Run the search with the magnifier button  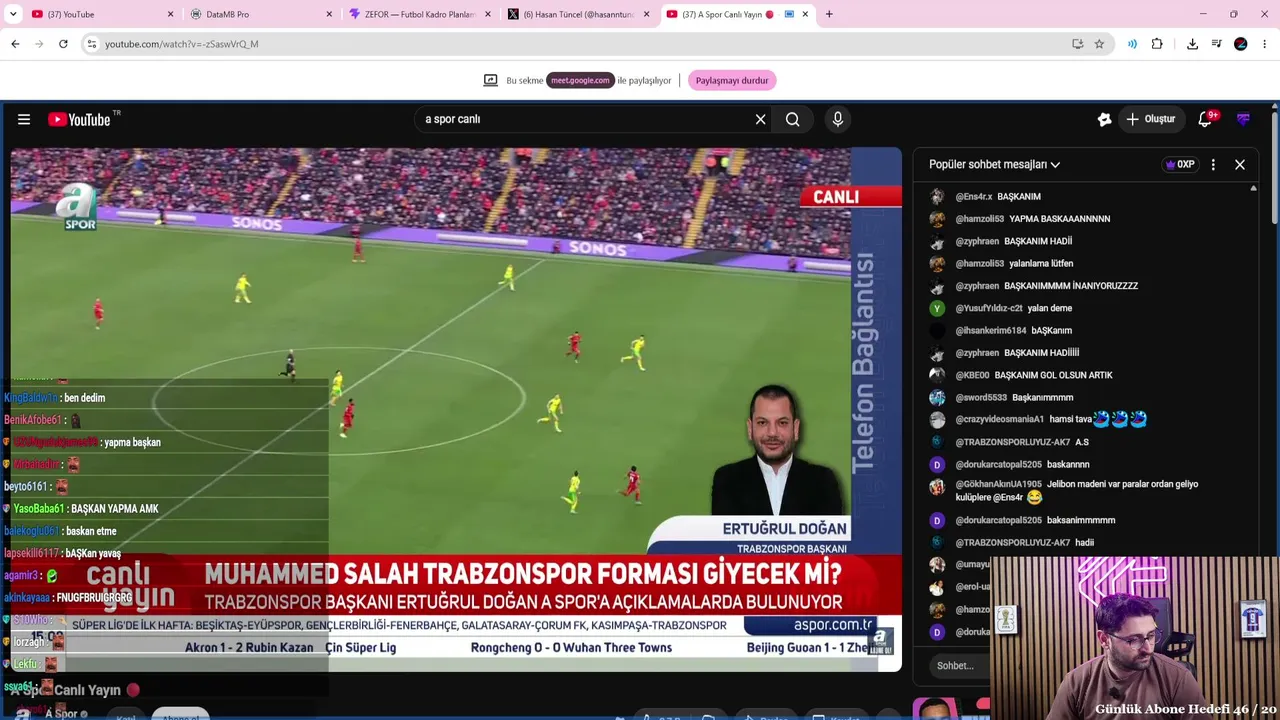[x=792, y=119]
